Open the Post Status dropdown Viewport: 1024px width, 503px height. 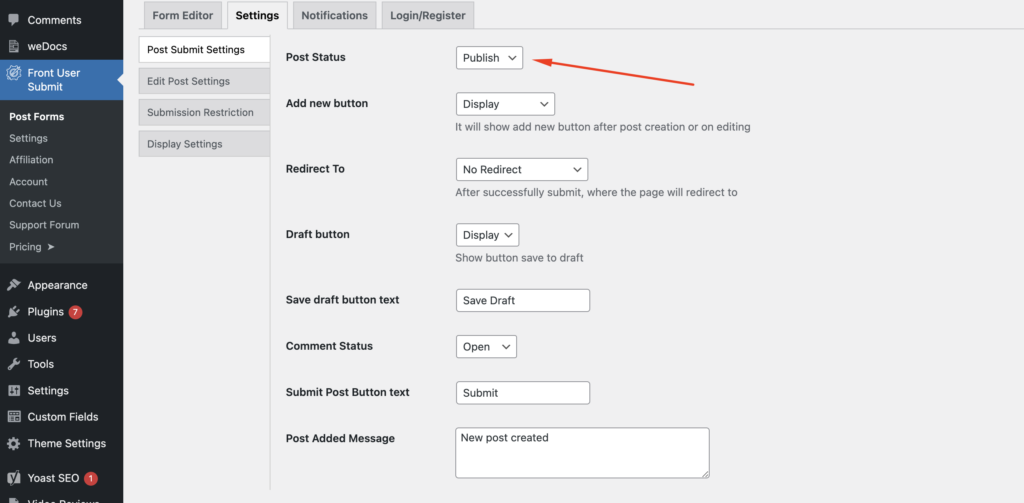tap(489, 58)
